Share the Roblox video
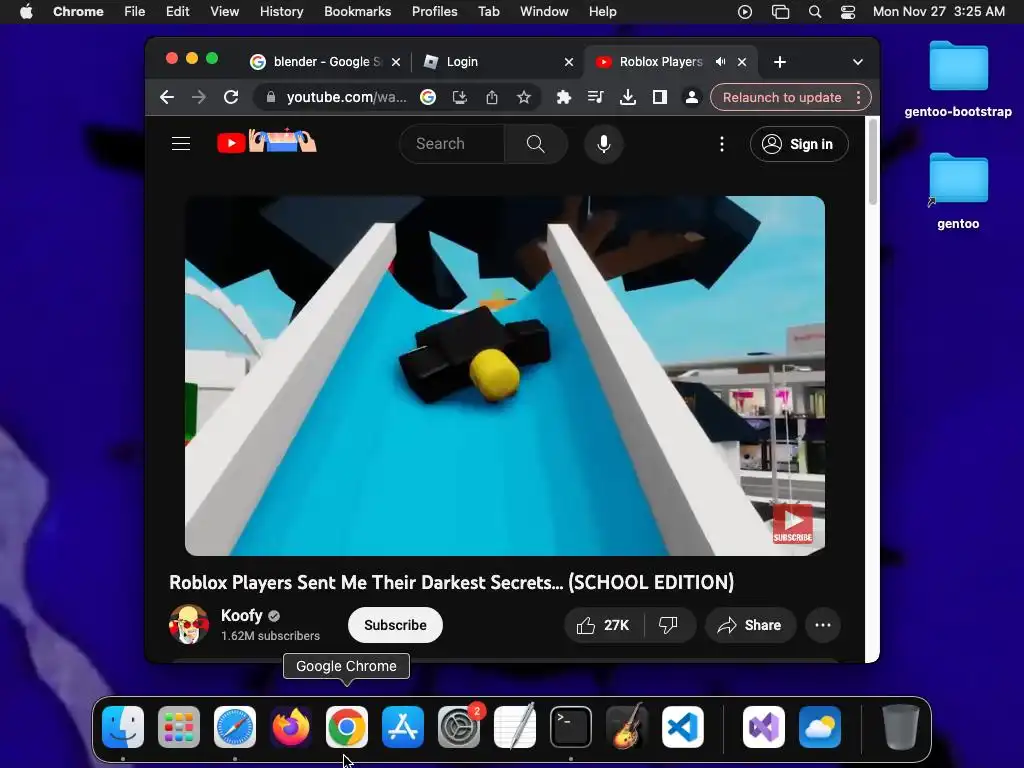The width and height of the screenshot is (1024, 768). [x=750, y=625]
